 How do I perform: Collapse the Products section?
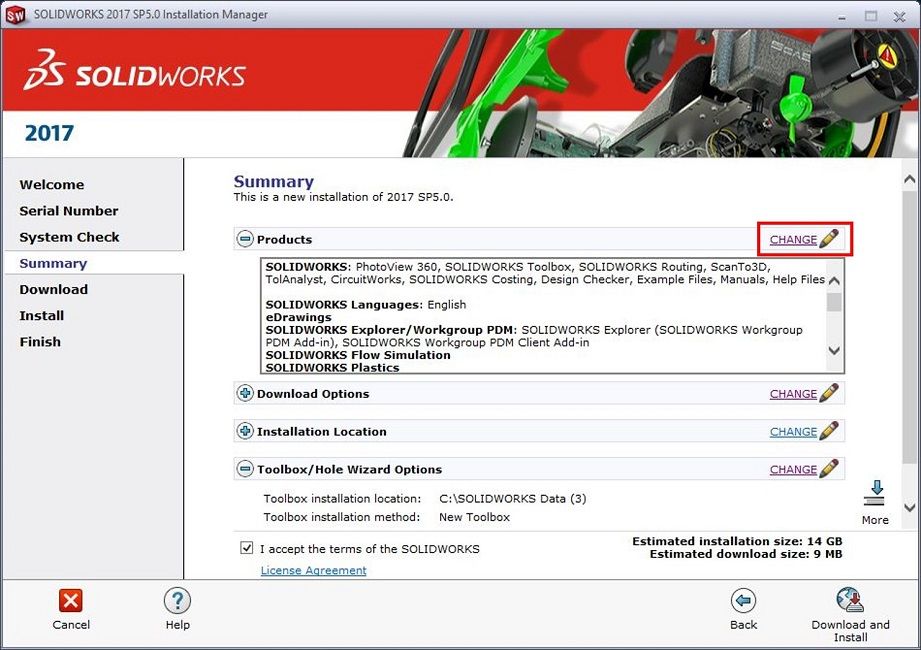[245, 239]
